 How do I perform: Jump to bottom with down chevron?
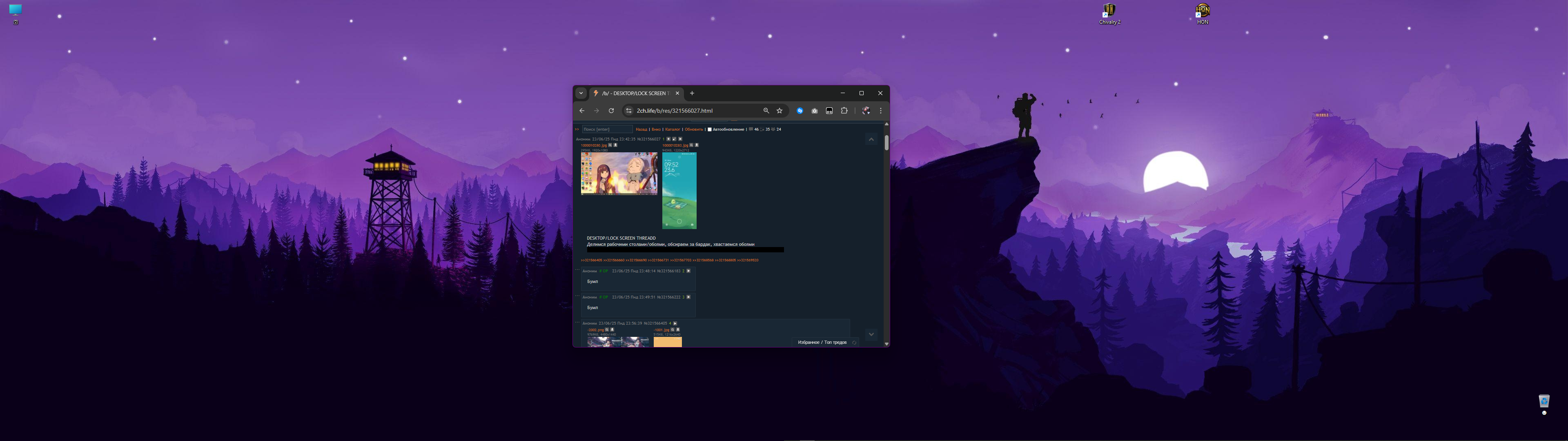(871, 334)
